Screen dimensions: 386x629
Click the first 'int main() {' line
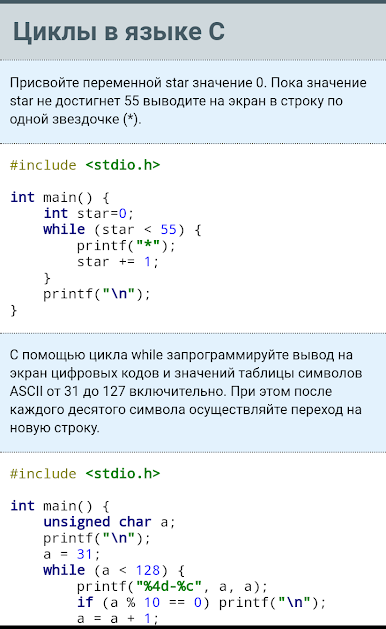(x=59, y=197)
